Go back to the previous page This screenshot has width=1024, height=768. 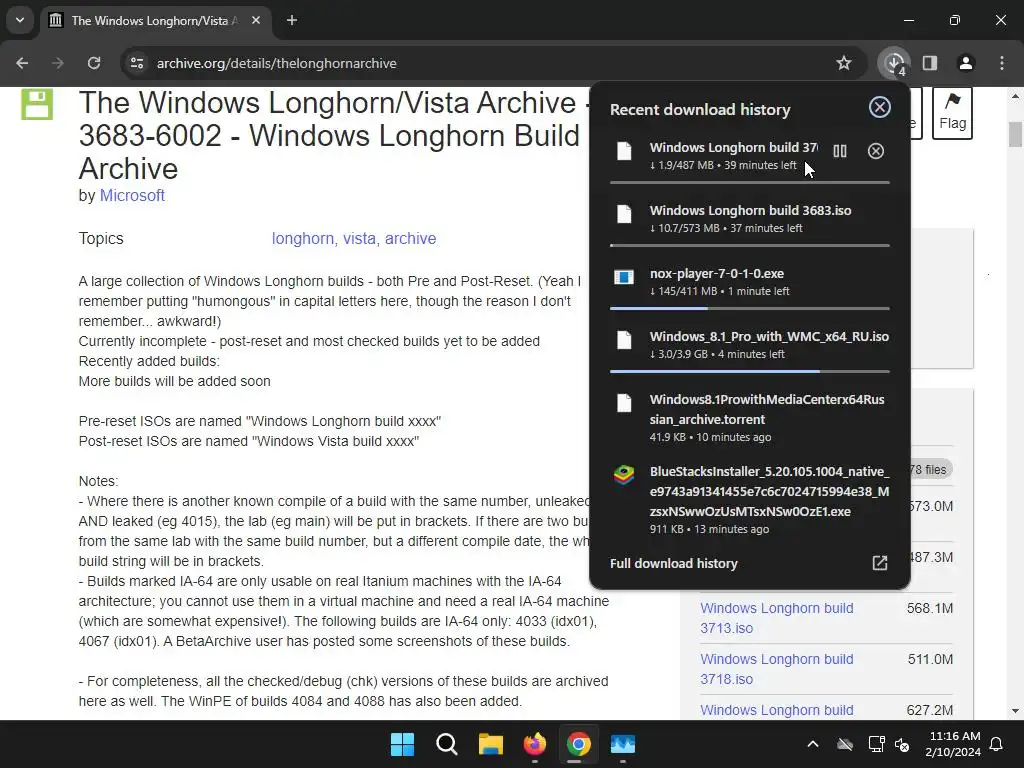pos(22,63)
